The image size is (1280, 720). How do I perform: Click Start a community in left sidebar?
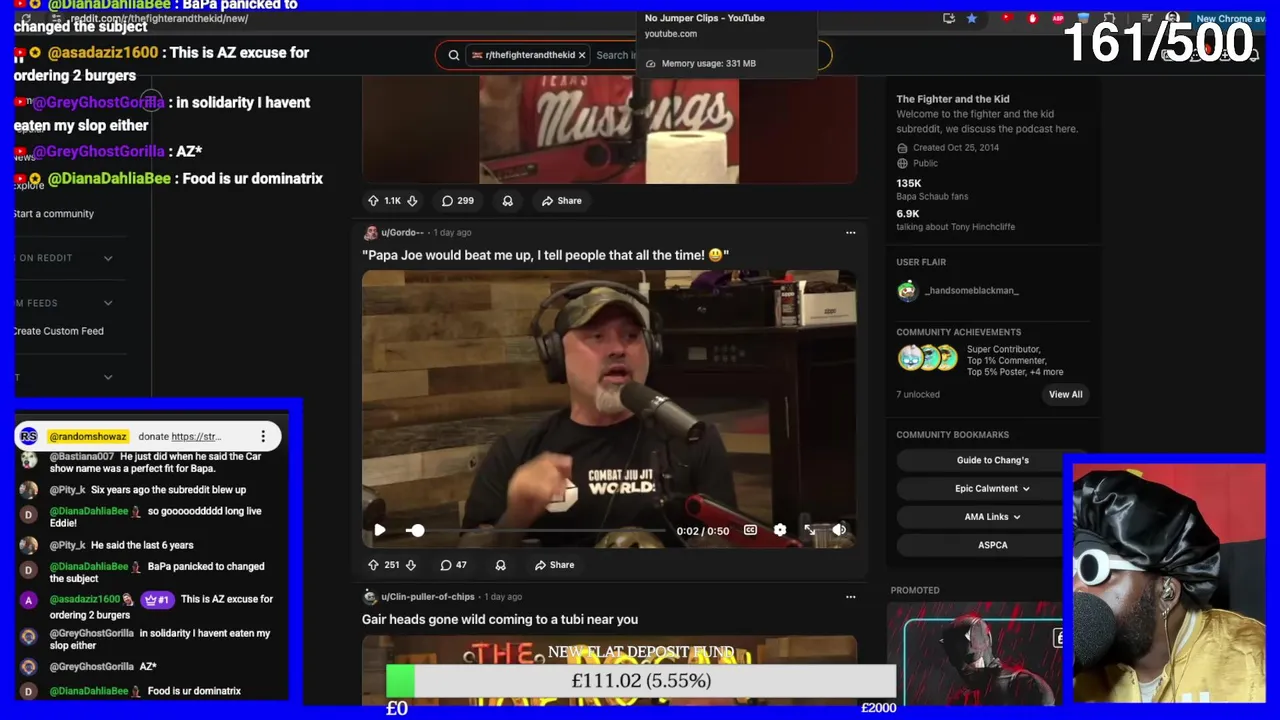pyautogui.click(x=54, y=214)
